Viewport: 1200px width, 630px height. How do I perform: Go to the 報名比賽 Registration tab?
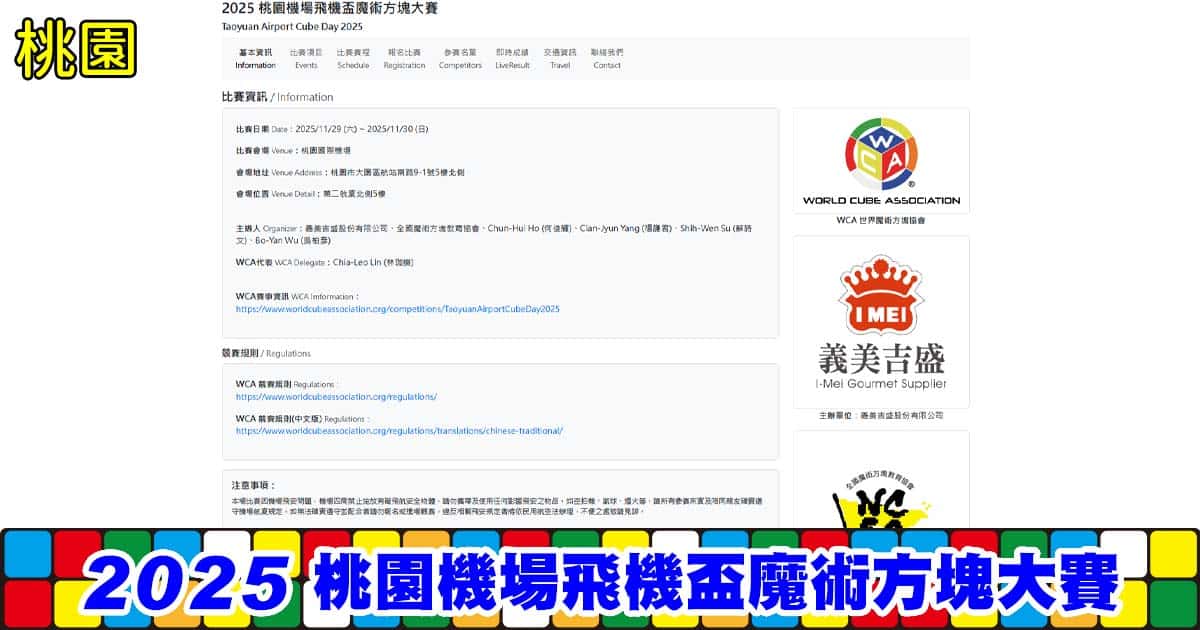pyautogui.click(x=404, y=58)
